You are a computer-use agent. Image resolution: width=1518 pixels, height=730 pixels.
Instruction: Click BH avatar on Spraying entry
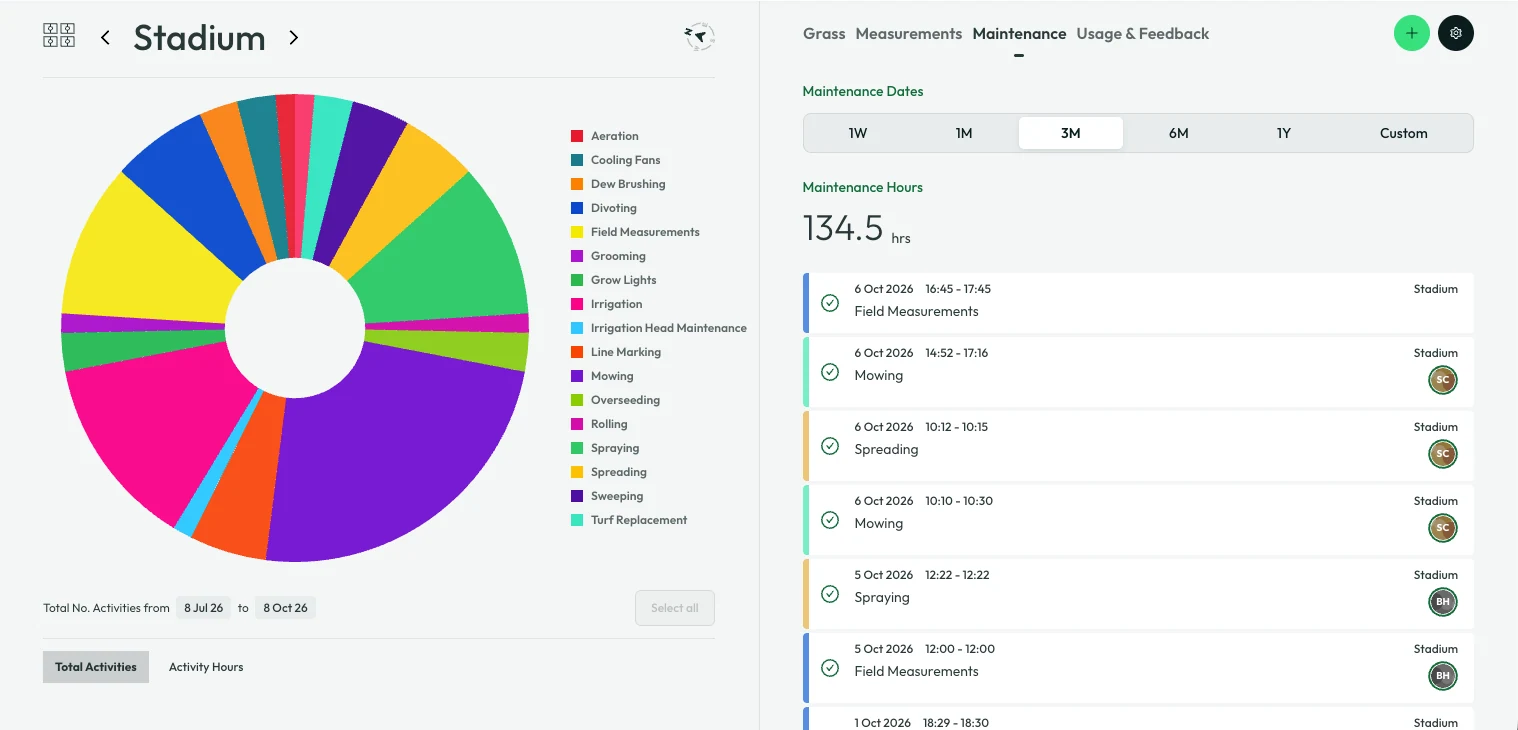point(1442,602)
